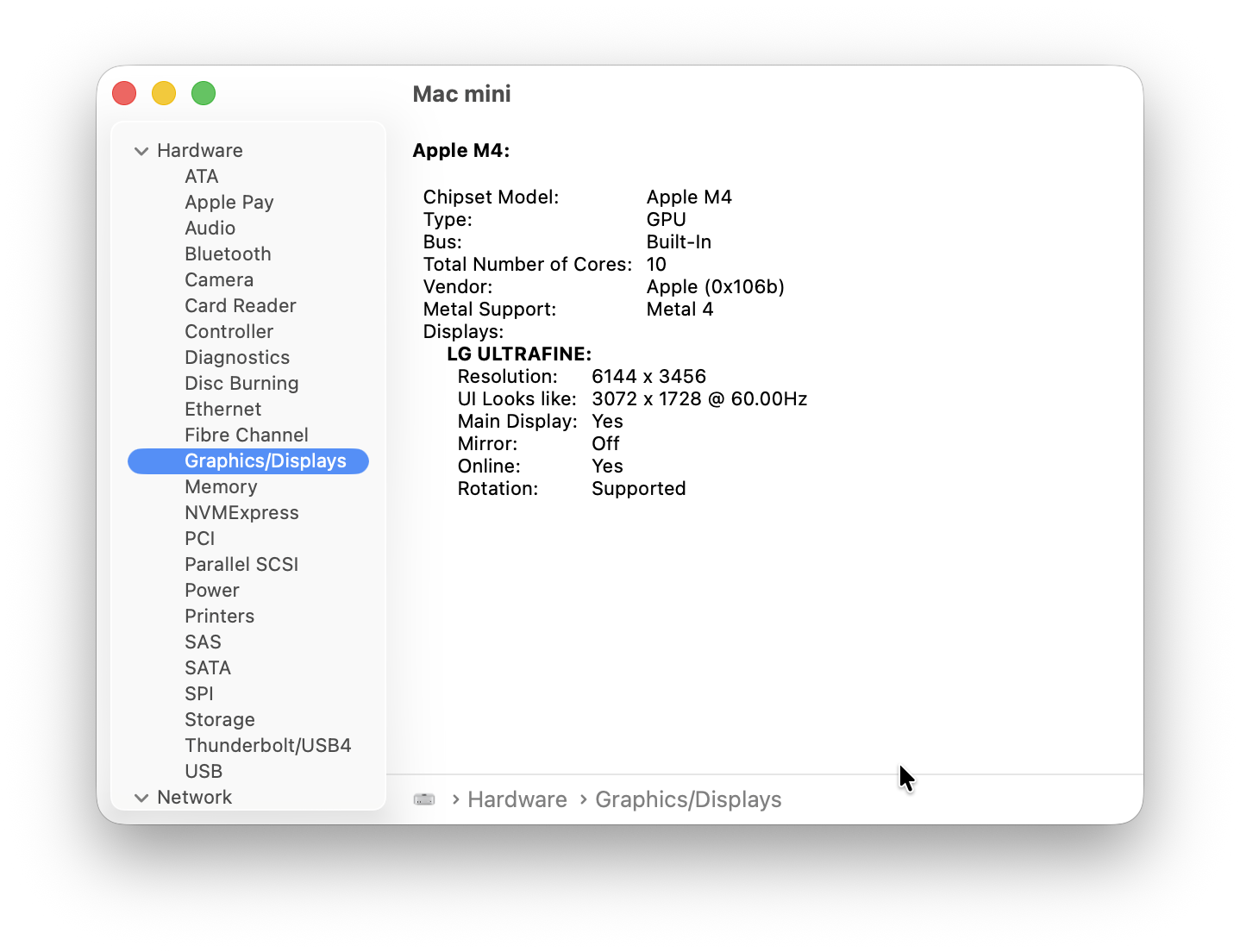
Task: Select Thunderbolt/USB4 from the sidebar
Action: [x=267, y=745]
